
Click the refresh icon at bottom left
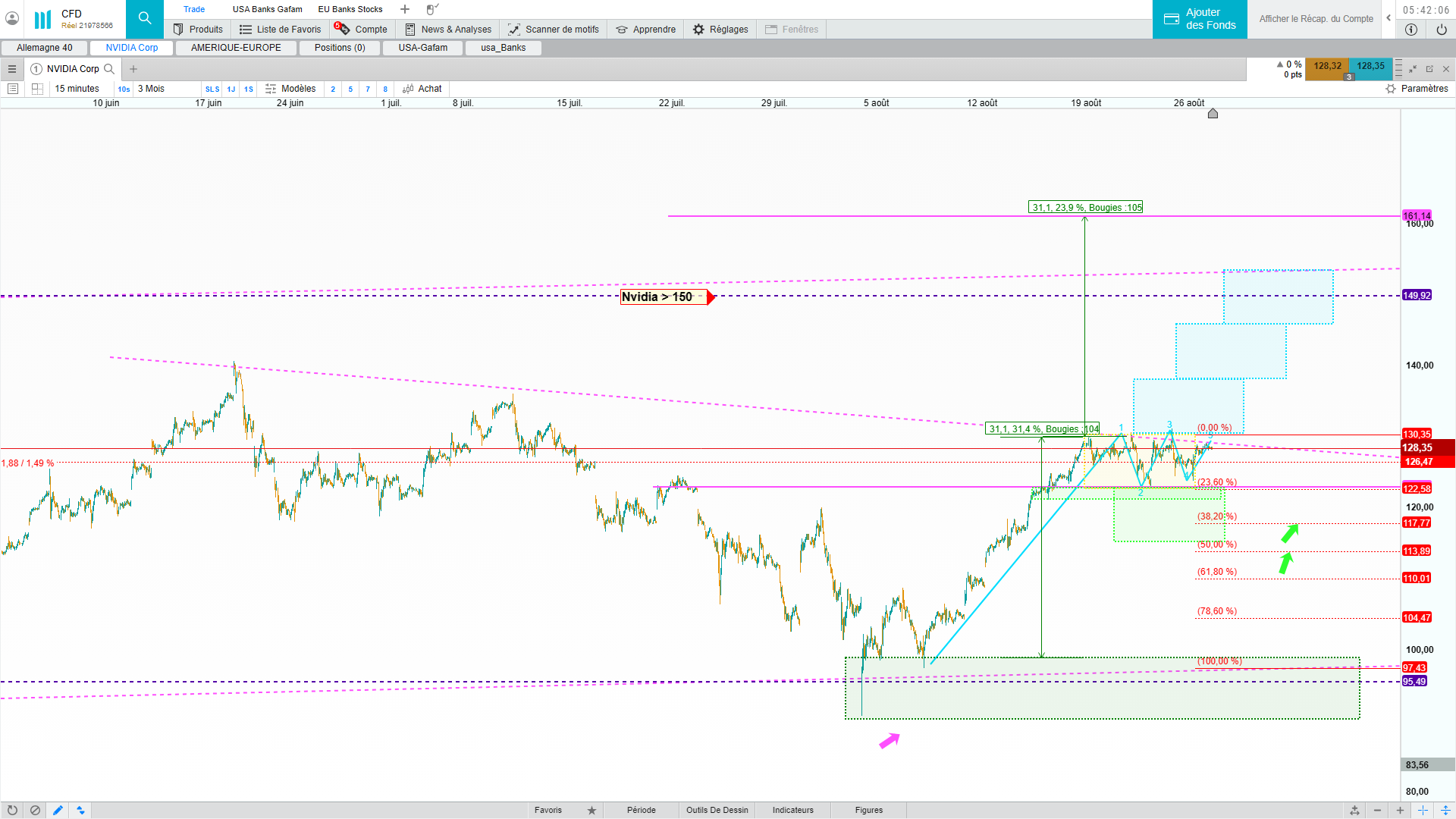[12, 810]
